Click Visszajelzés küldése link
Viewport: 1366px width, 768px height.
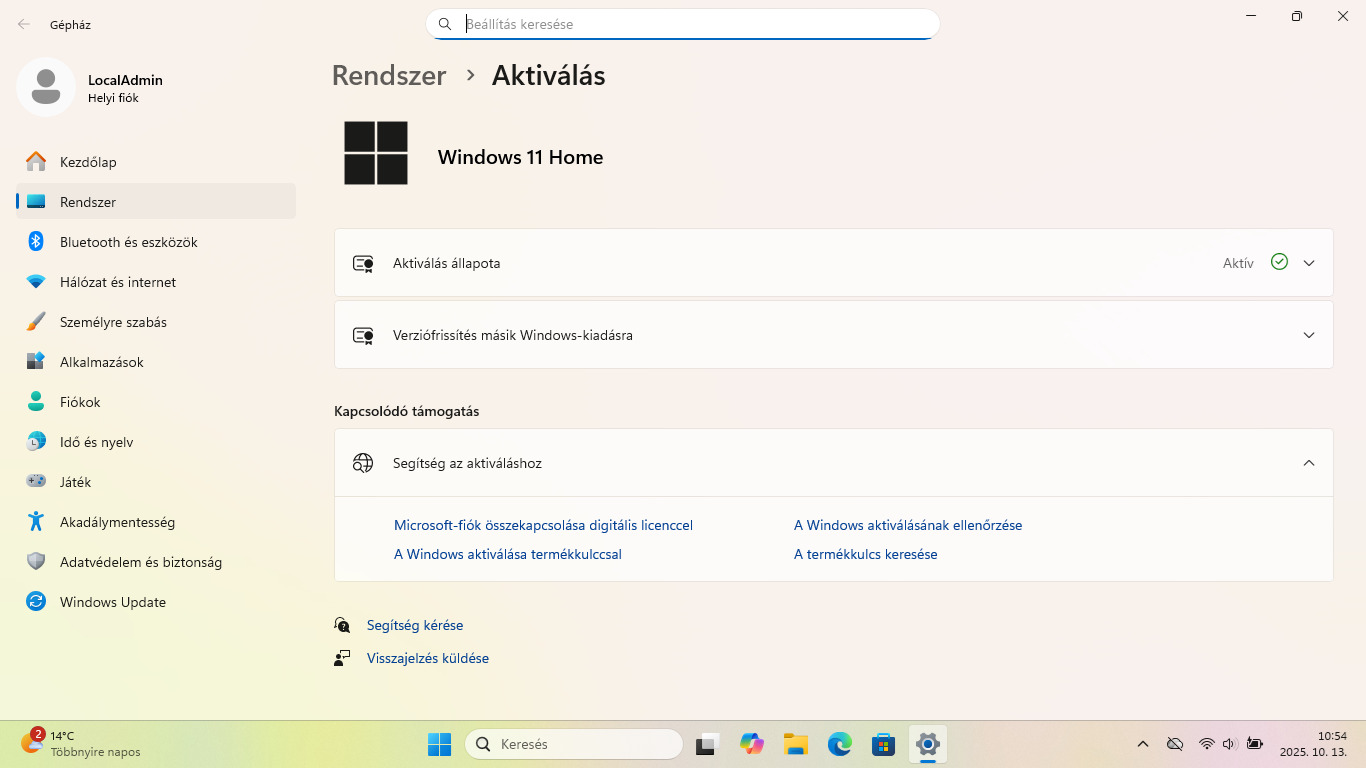(428, 658)
